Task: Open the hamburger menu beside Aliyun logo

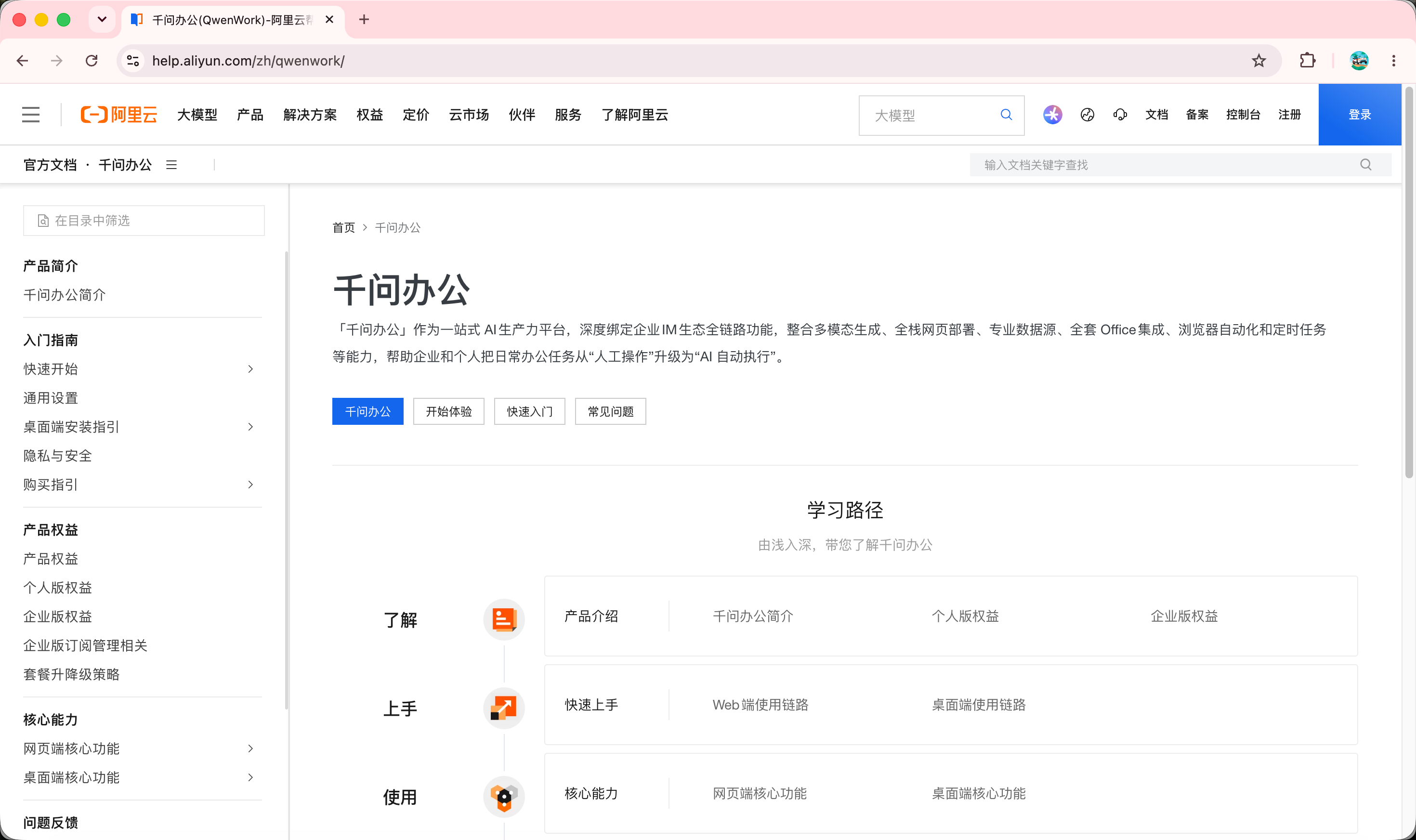Action: coord(30,115)
